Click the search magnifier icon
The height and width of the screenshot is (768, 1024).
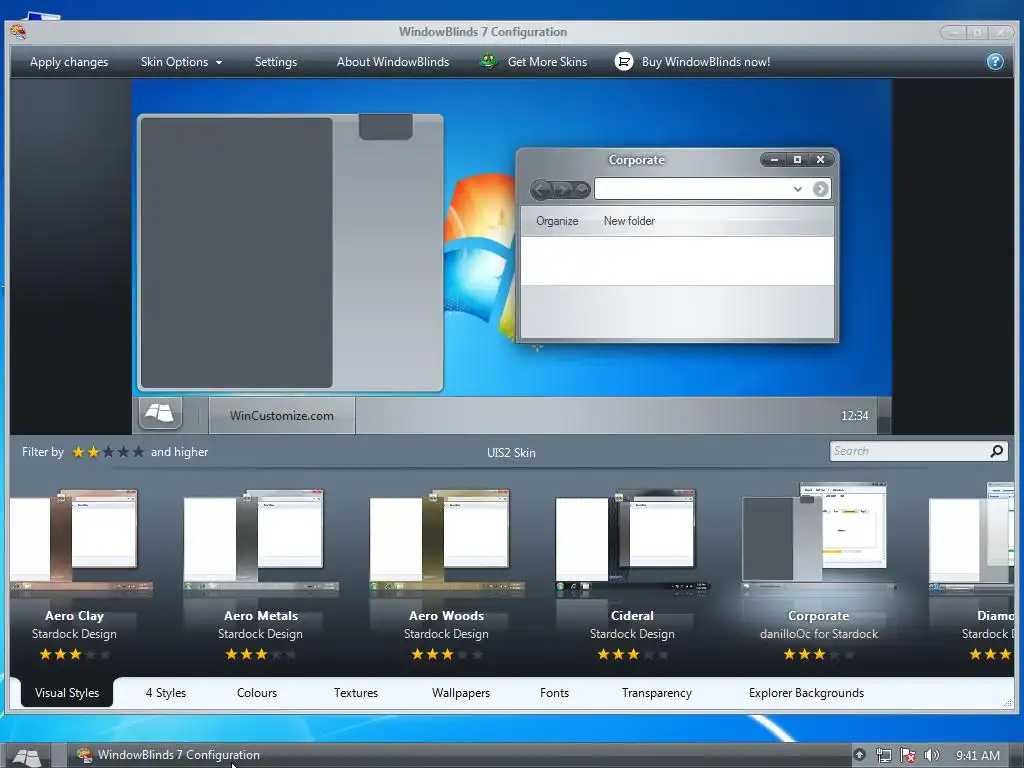coord(997,451)
